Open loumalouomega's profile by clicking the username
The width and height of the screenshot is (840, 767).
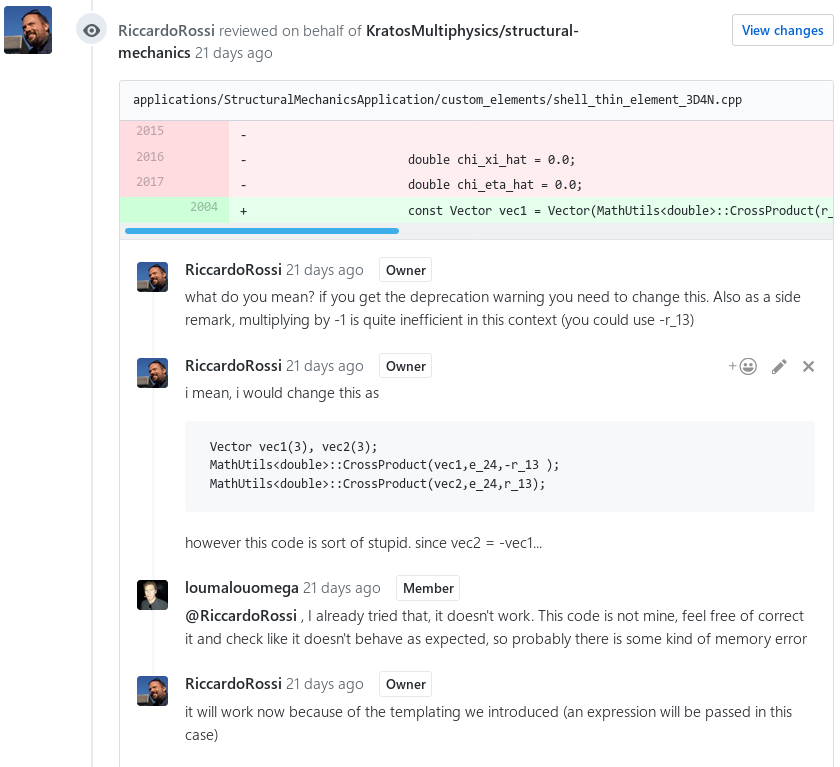coord(242,588)
